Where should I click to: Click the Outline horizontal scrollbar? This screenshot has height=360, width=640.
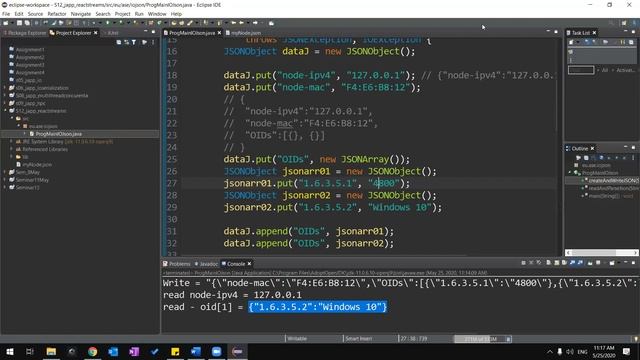tap(602, 253)
